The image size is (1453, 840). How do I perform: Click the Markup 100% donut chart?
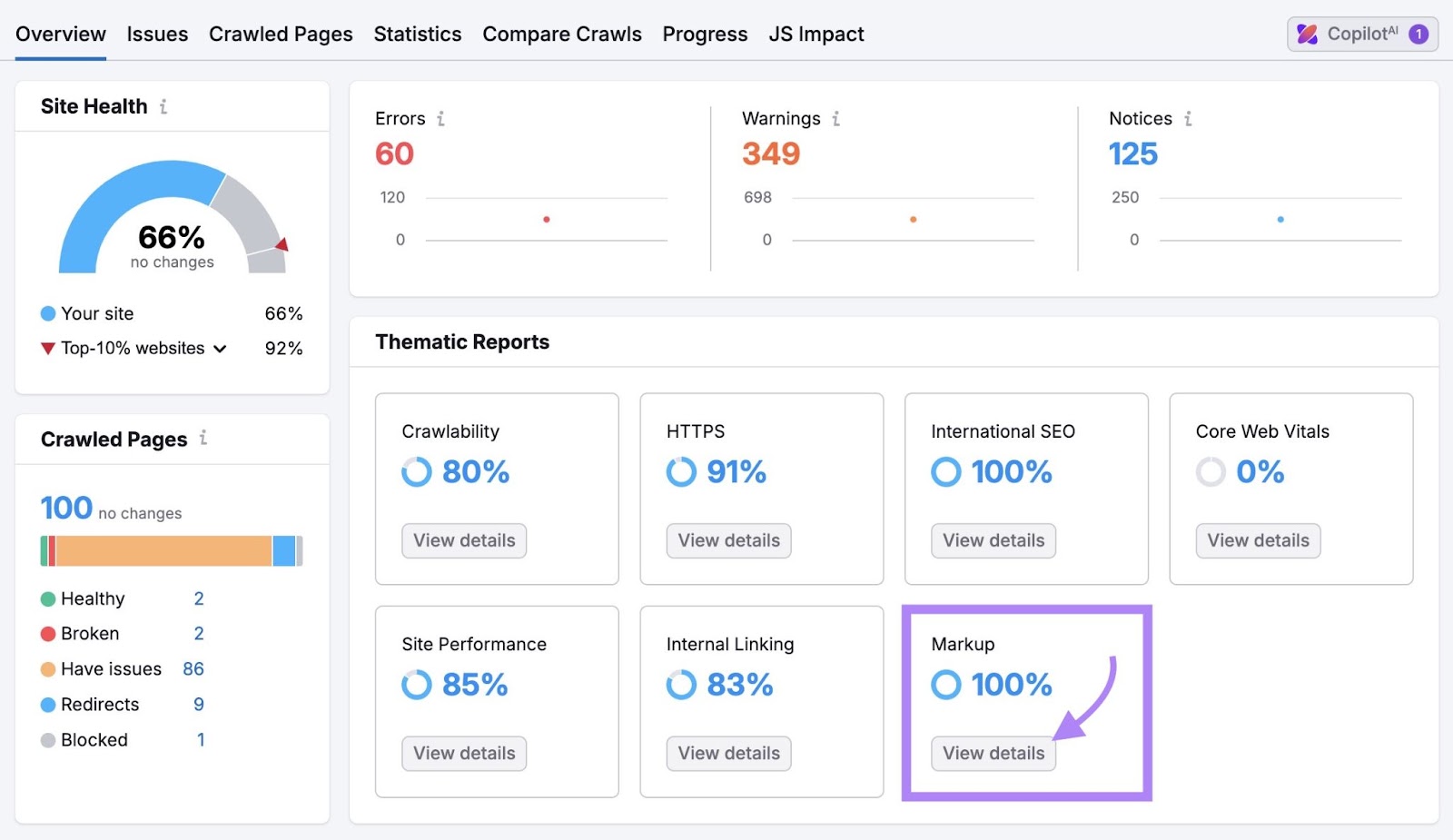click(945, 684)
